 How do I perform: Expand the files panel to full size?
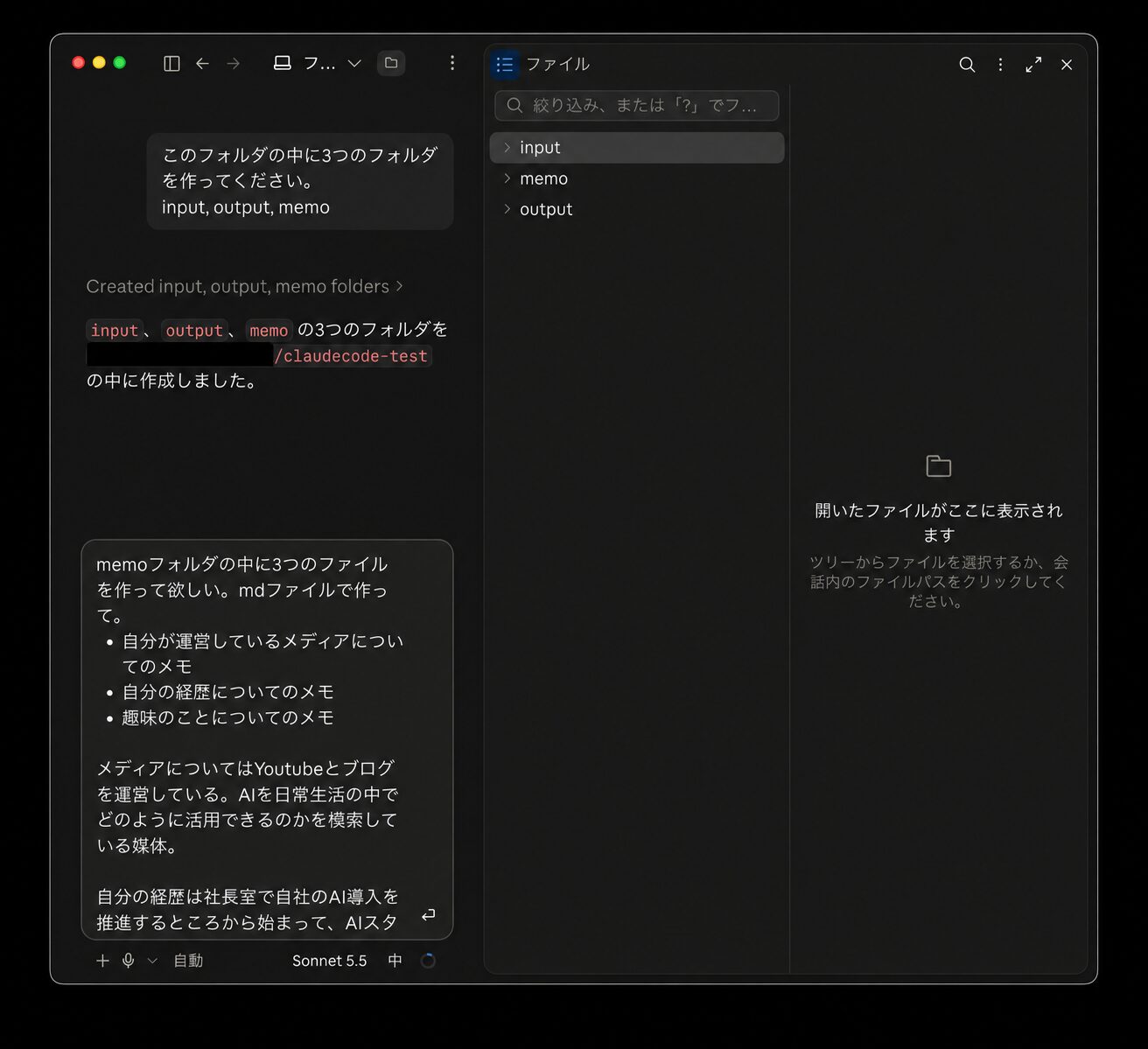click(x=1033, y=65)
